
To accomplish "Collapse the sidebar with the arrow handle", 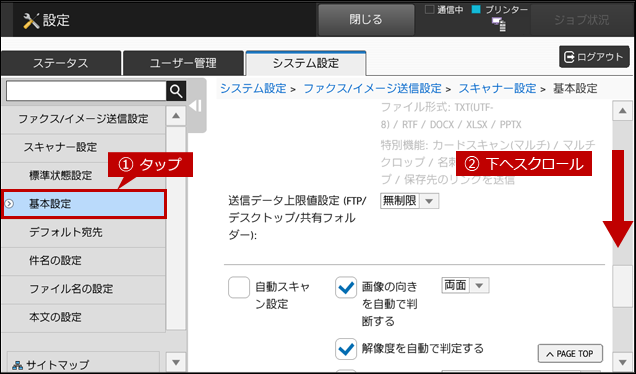I will 196,106.
